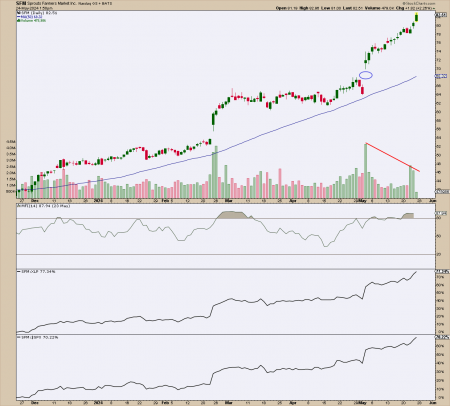Click the May date label on price axis
Screen dimensions: 450x406
(x=363, y=201)
